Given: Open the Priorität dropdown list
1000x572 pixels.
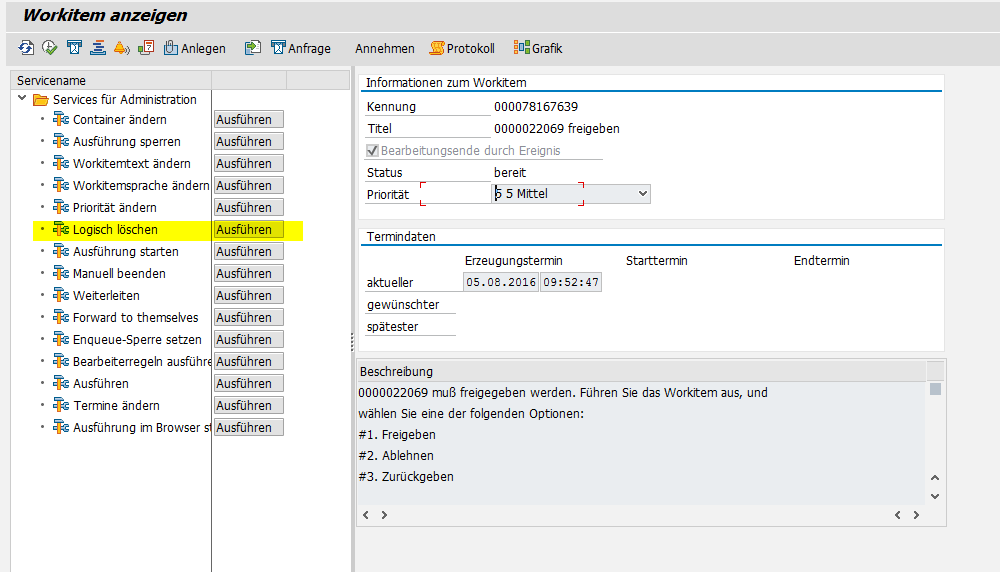Looking at the screenshot, I should click(x=642, y=193).
